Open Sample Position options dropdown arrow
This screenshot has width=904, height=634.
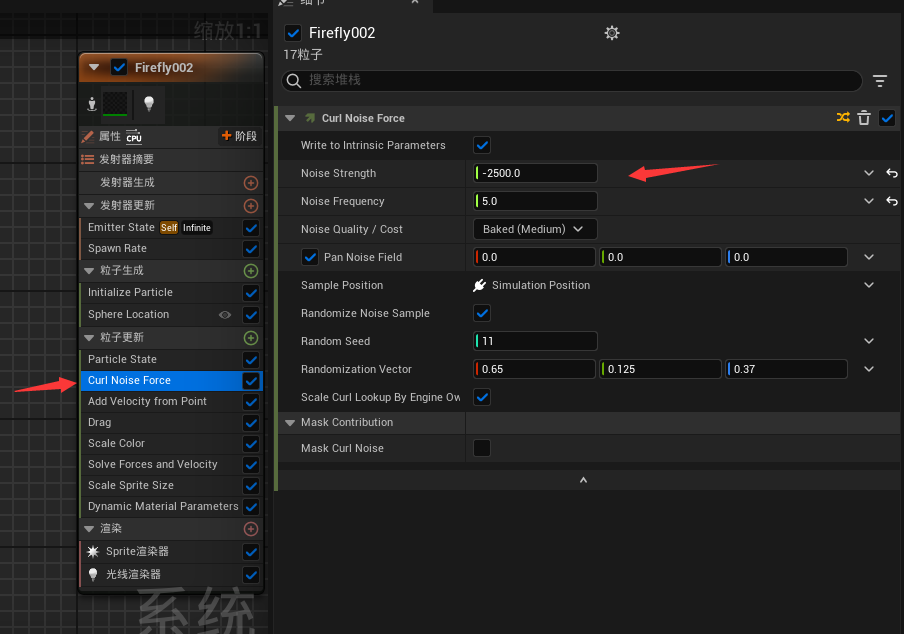[869, 285]
